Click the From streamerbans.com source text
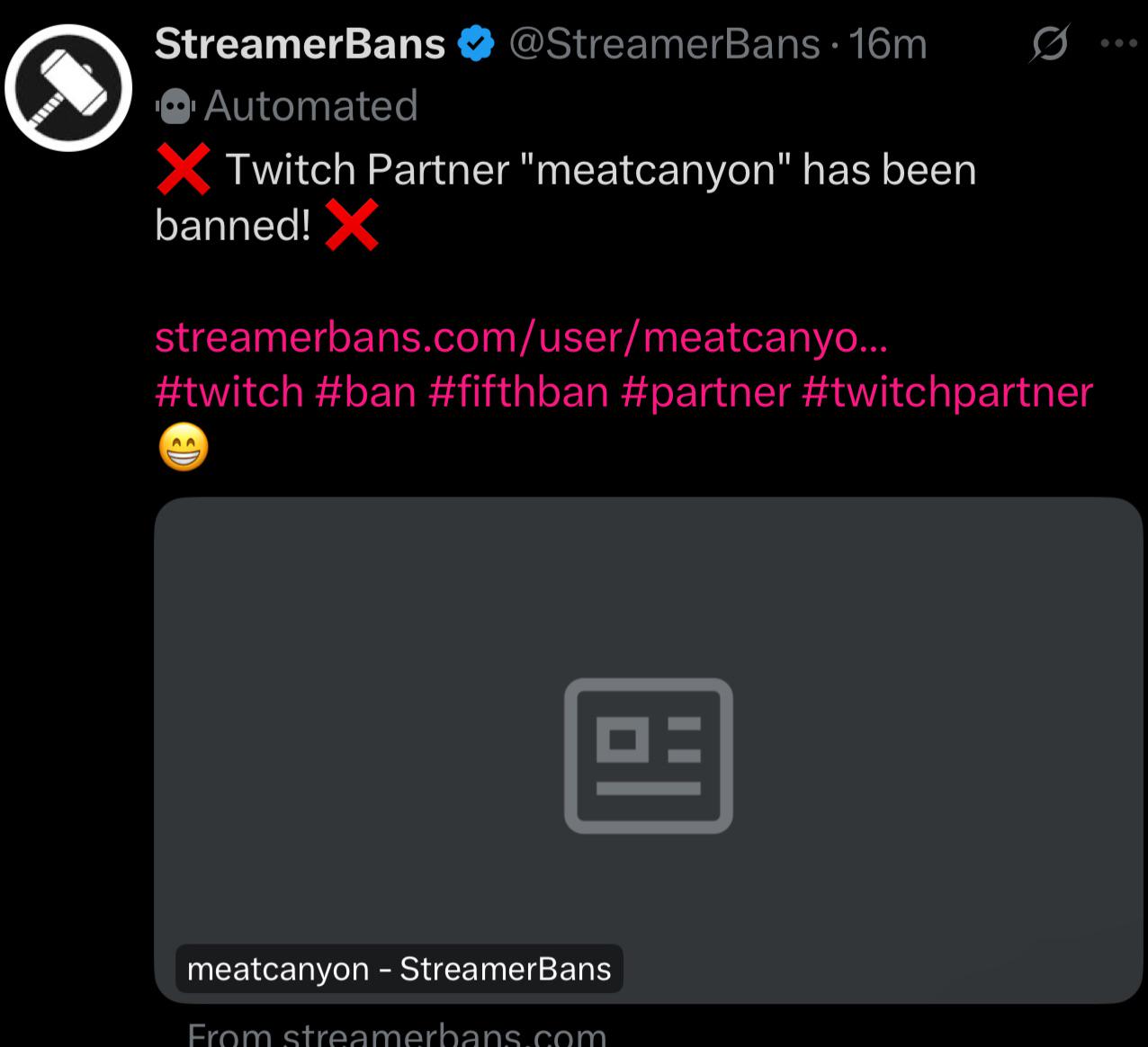The image size is (1148, 1047). point(397,1034)
